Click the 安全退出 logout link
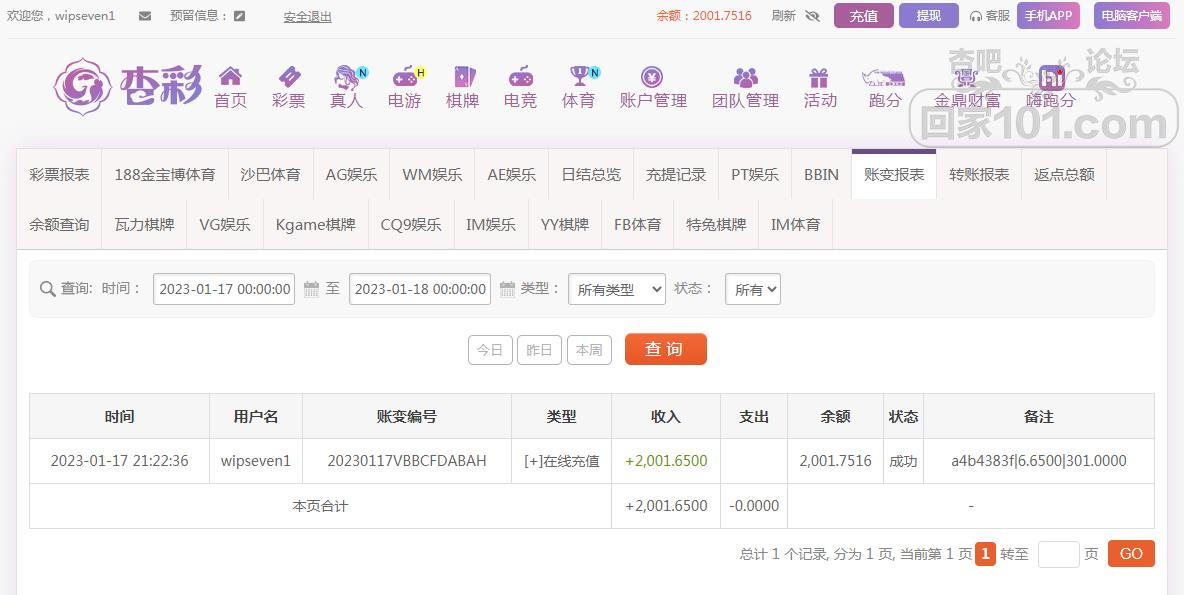Image resolution: width=1184 pixels, height=595 pixels. tap(307, 17)
